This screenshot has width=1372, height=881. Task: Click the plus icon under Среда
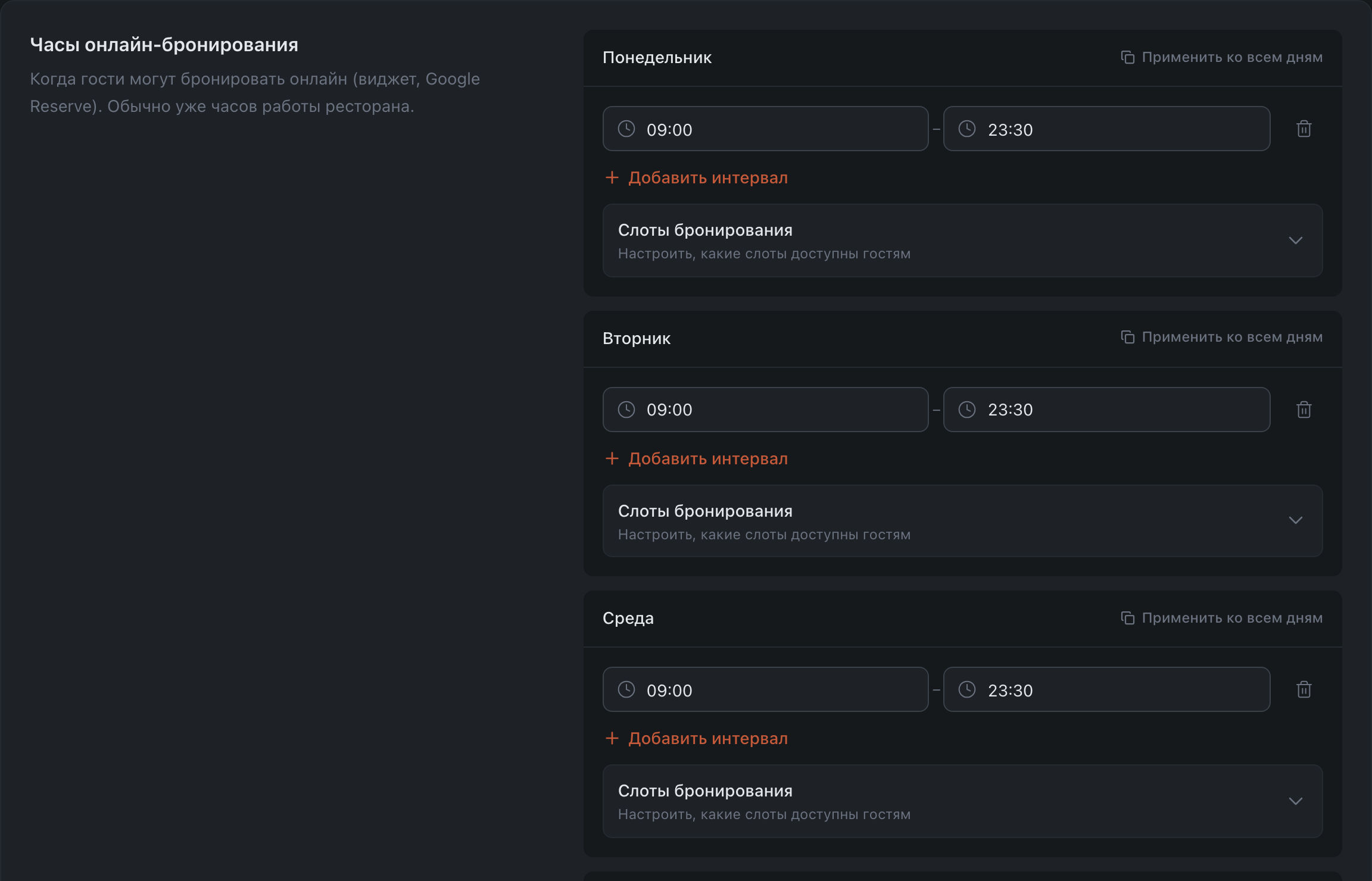(612, 738)
